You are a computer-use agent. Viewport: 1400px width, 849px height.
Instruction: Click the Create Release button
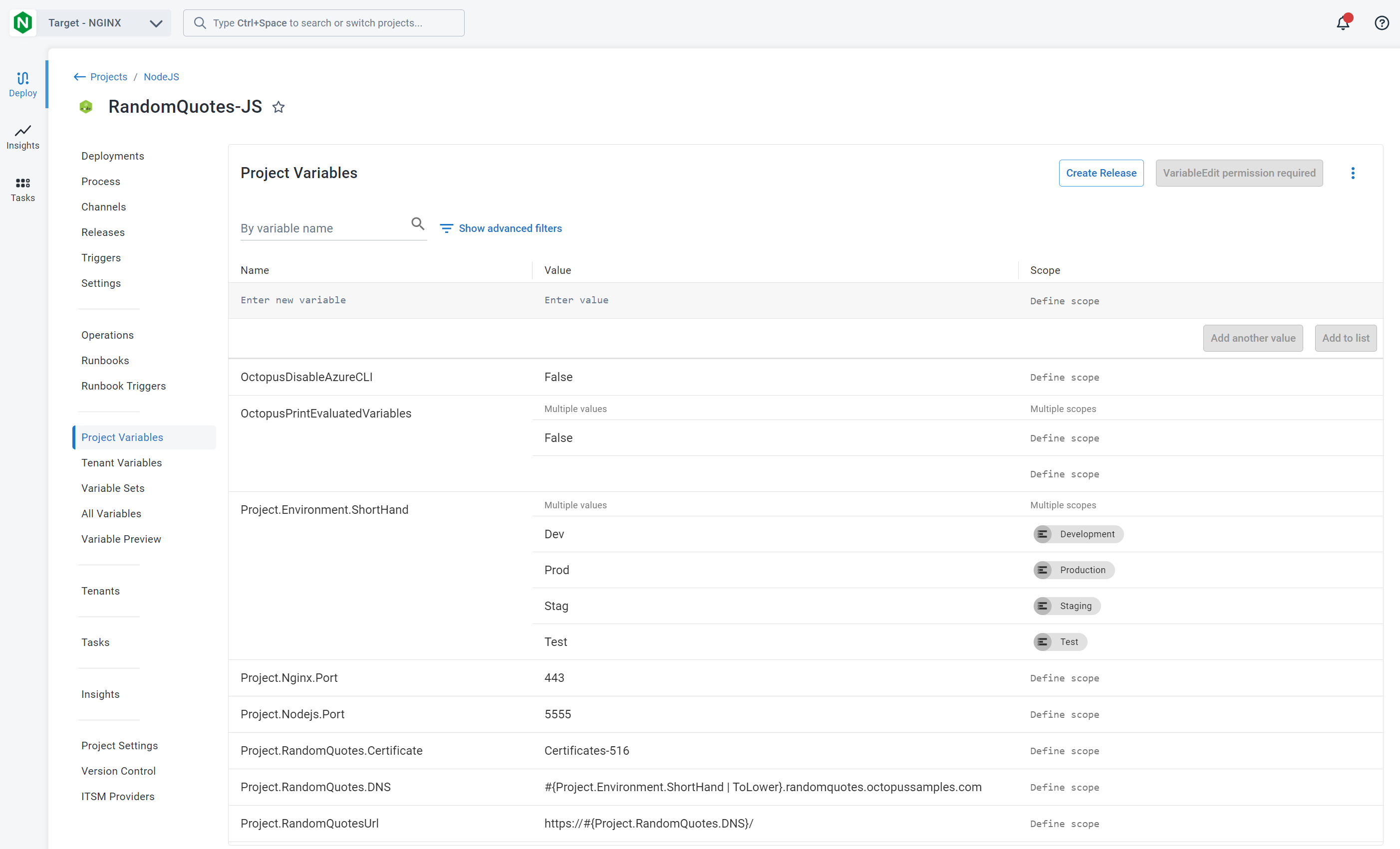[x=1101, y=173]
